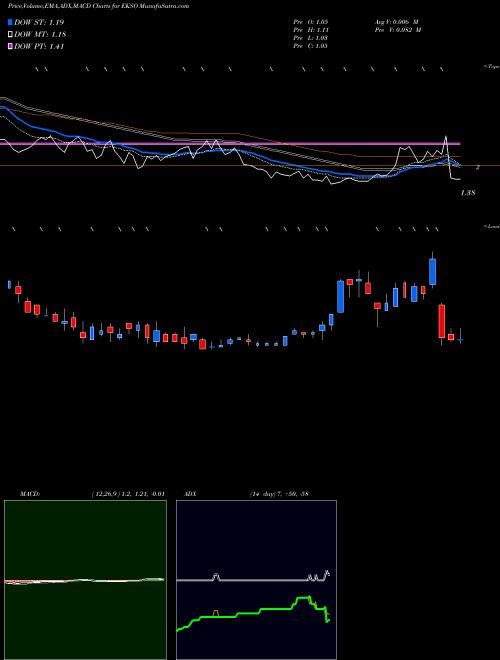Click the magenta horizontal DOW PT line

(x=230, y=144)
